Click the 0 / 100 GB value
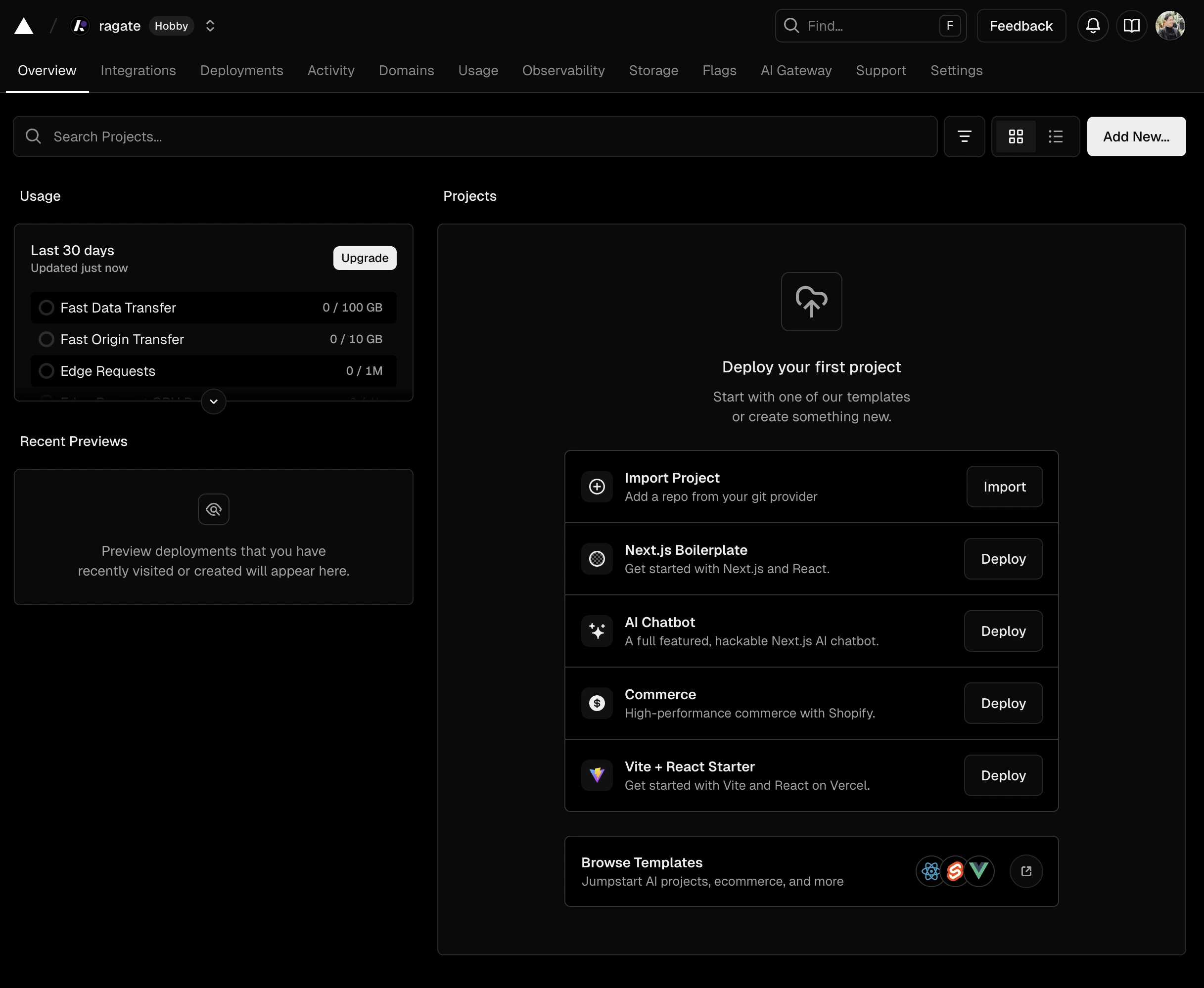 pyautogui.click(x=352, y=308)
